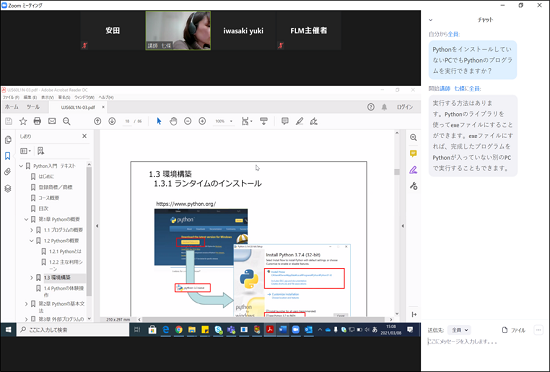
Task: Open Microsoft Teams from the taskbar
Action: [231, 330]
